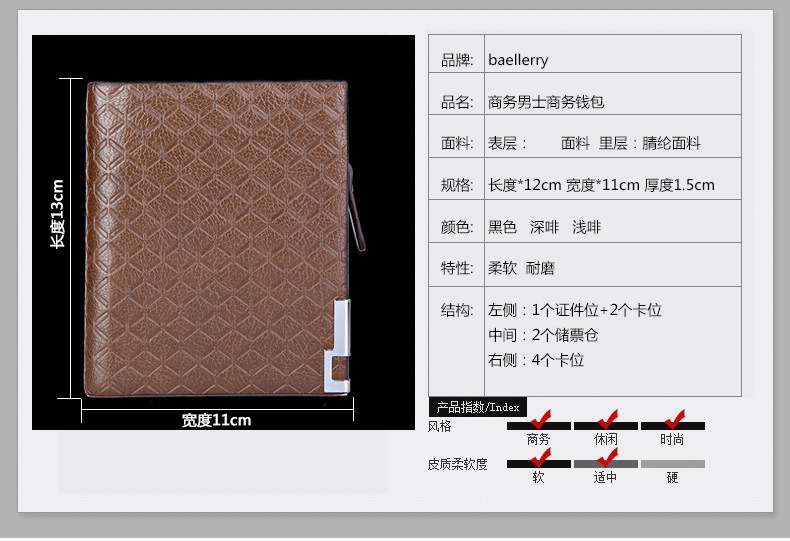Click the red checkmark above 软
The height and width of the screenshot is (541, 790).
coord(541,457)
